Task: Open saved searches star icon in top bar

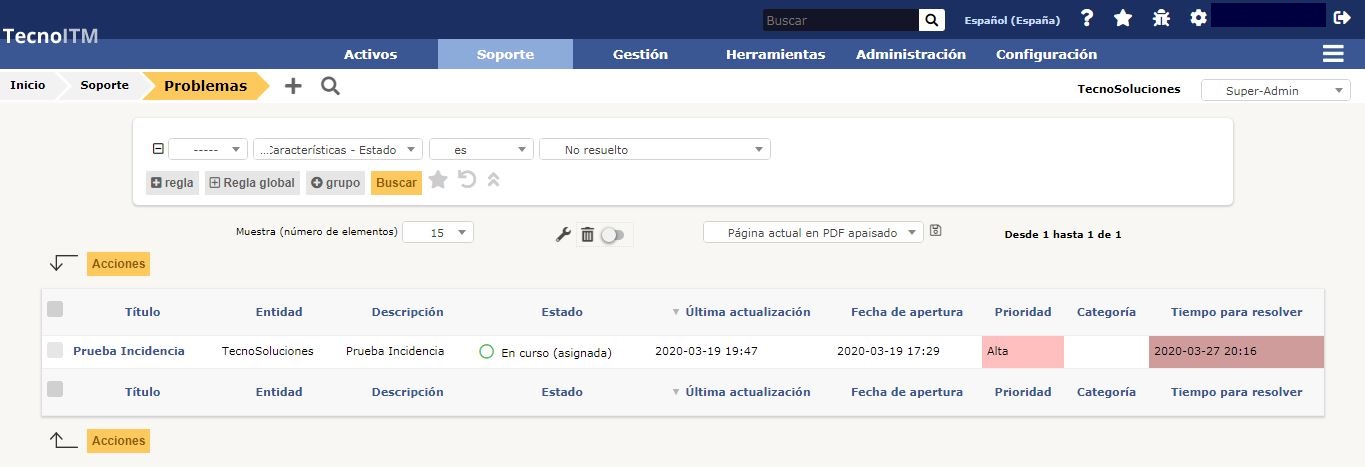Action: coord(1123,18)
